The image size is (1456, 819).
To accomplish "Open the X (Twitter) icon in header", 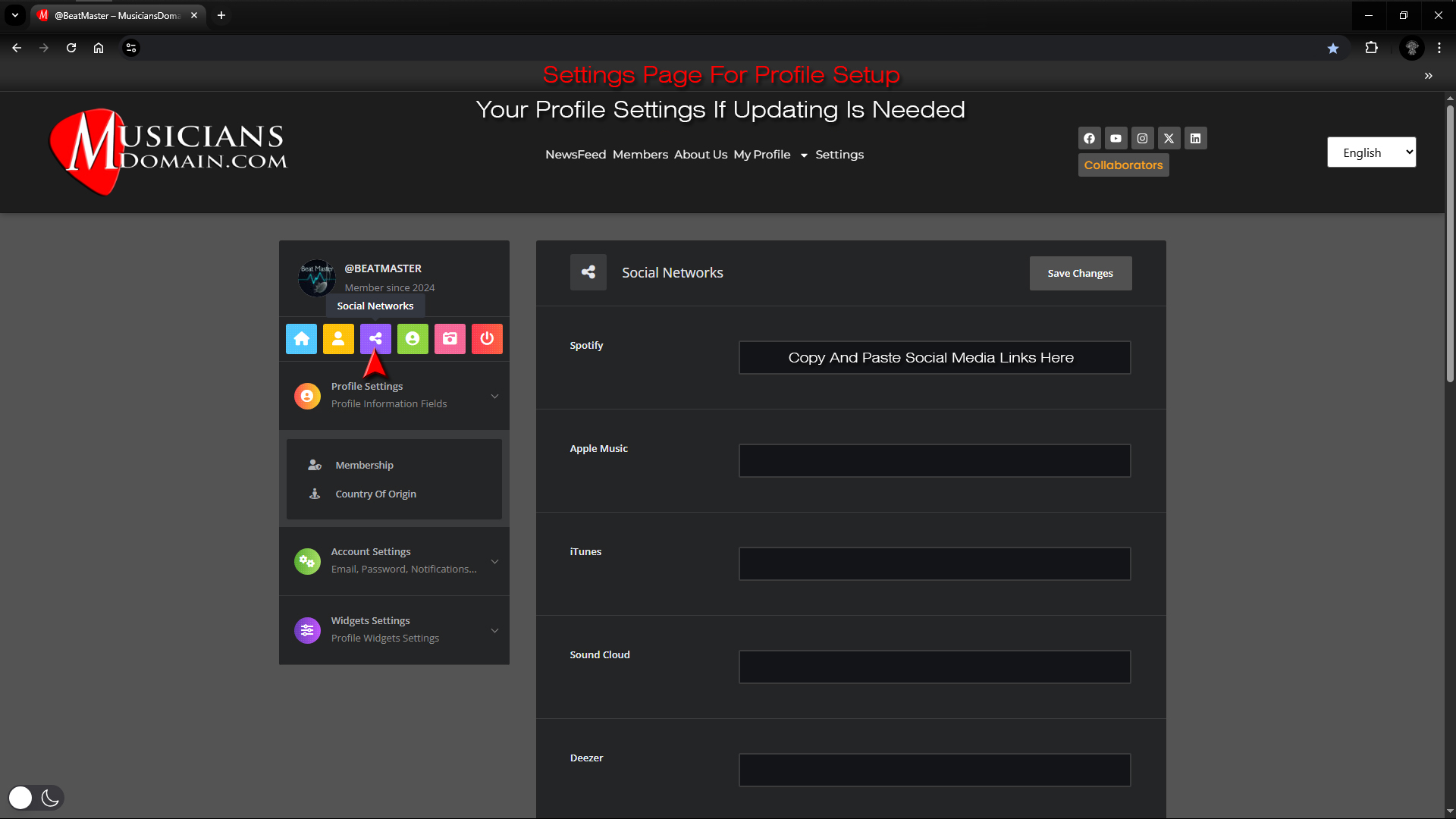I will click(x=1169, y=138).
